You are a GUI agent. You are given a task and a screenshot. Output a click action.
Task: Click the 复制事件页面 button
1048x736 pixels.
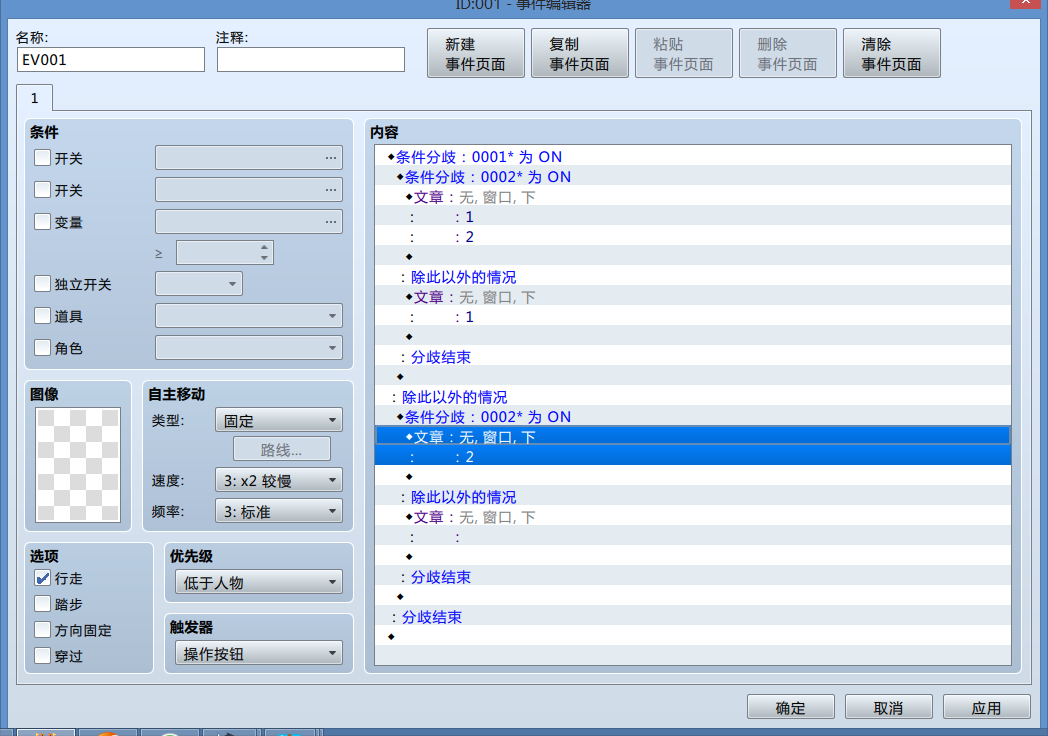click(579, 53)
